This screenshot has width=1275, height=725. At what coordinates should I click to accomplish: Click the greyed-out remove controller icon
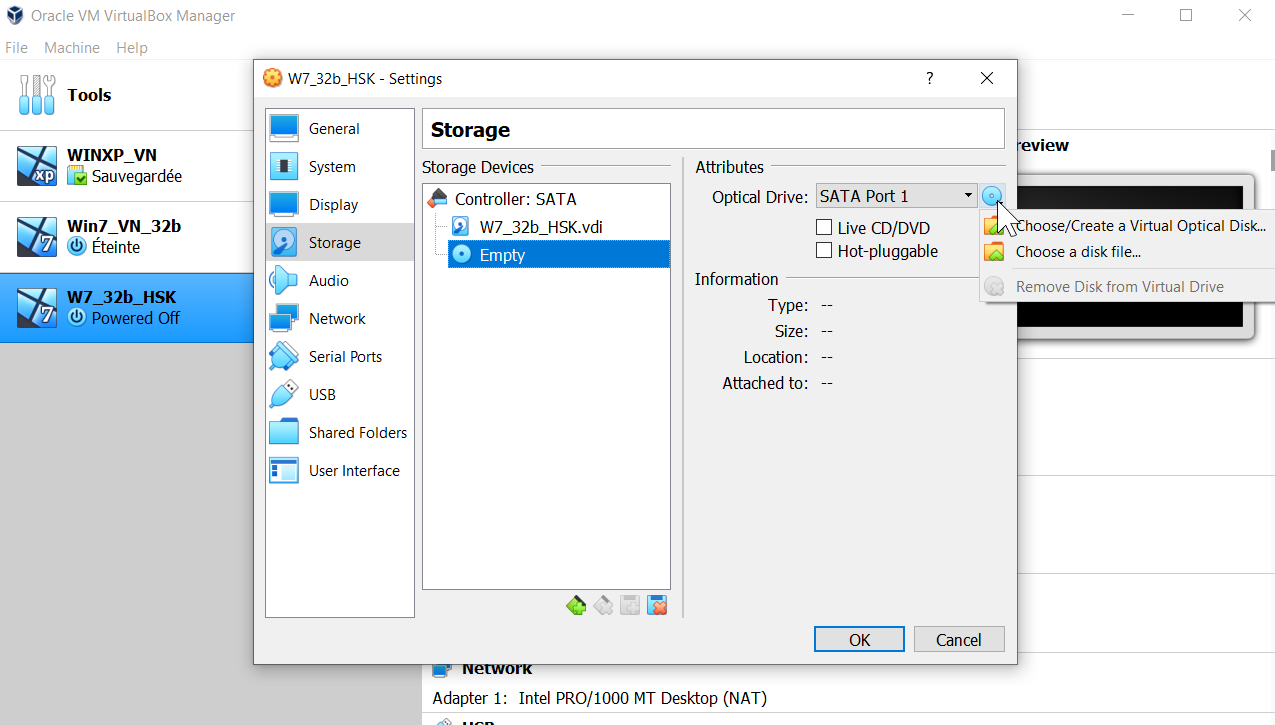603,605
